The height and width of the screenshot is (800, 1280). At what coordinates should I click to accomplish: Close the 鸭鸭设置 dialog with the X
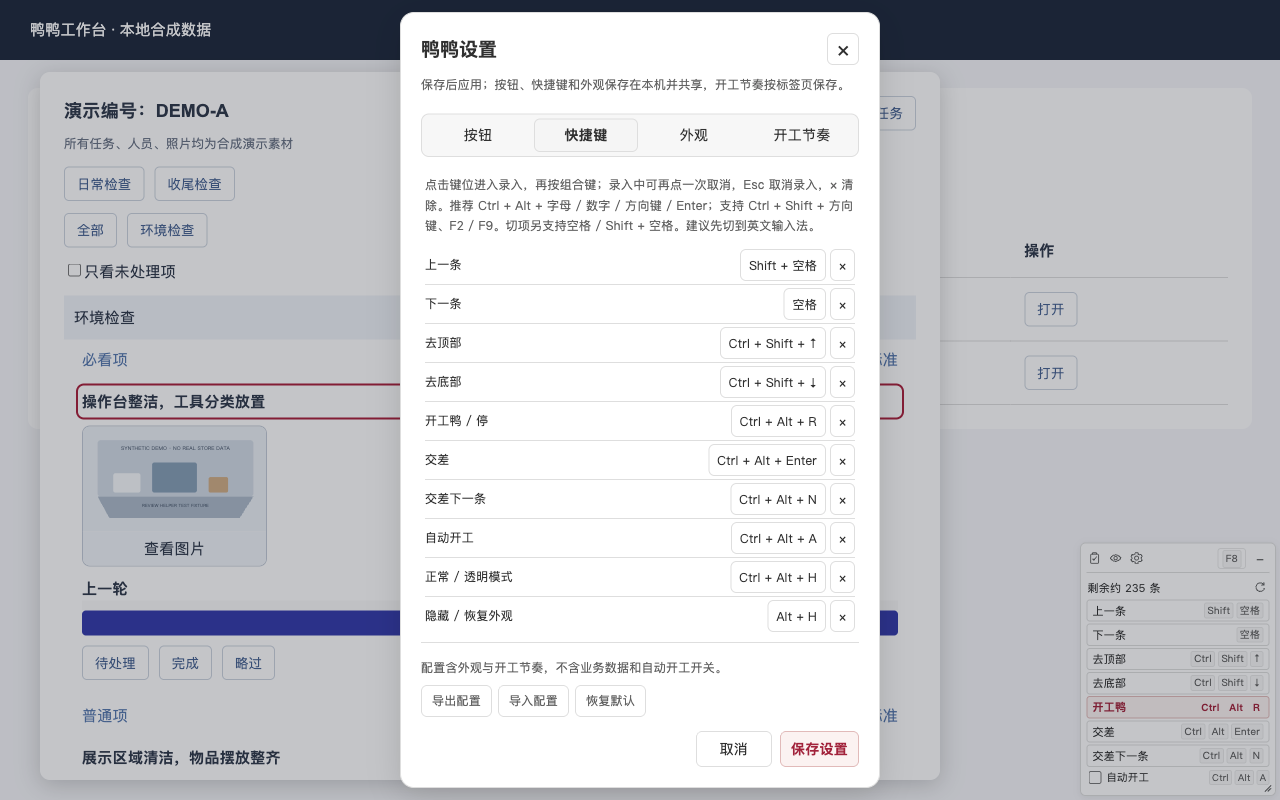point(842,50)
